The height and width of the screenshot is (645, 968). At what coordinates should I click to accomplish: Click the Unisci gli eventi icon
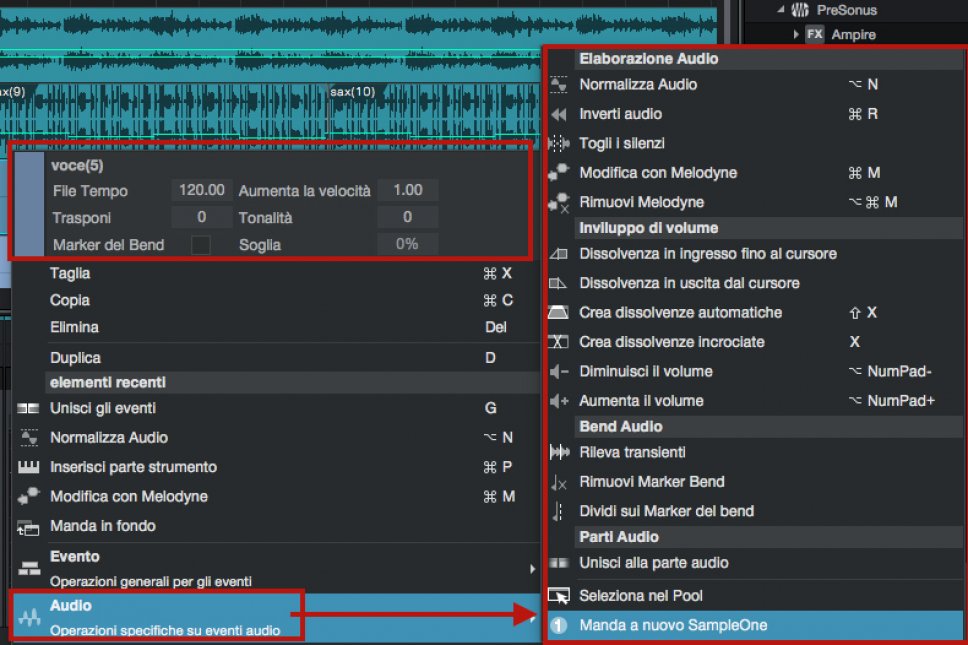29,409
